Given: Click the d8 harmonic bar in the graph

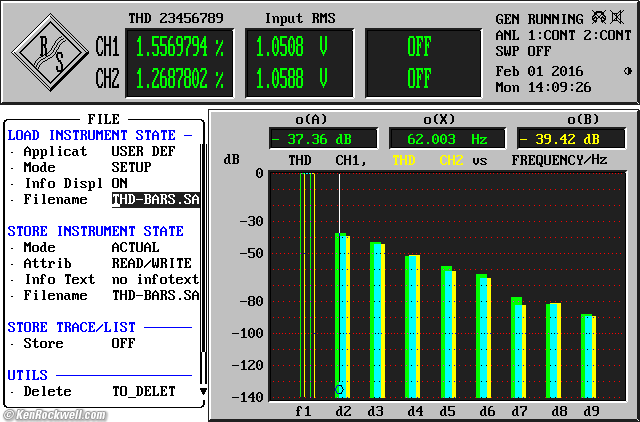Looking at the screenshot, I should [553, 350].
